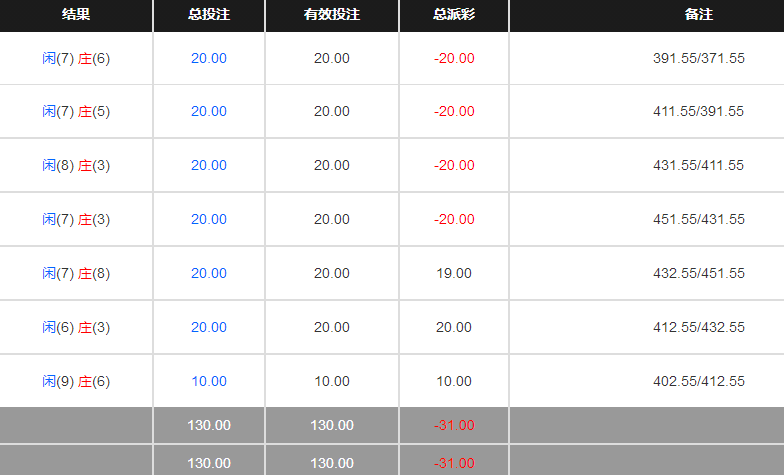784x475 pixels.
Task: Click the 闲(6) 庄(3) result
Action: 76,327
